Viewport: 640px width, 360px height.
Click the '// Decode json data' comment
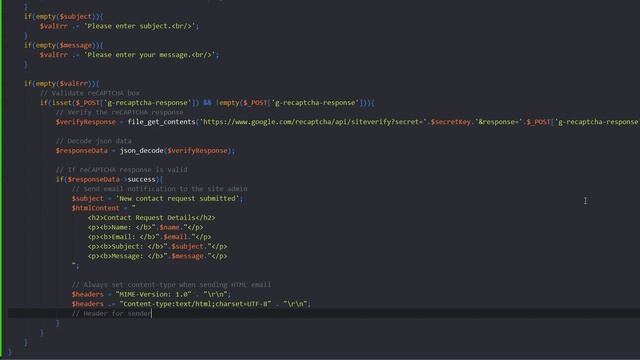[94, 141]
